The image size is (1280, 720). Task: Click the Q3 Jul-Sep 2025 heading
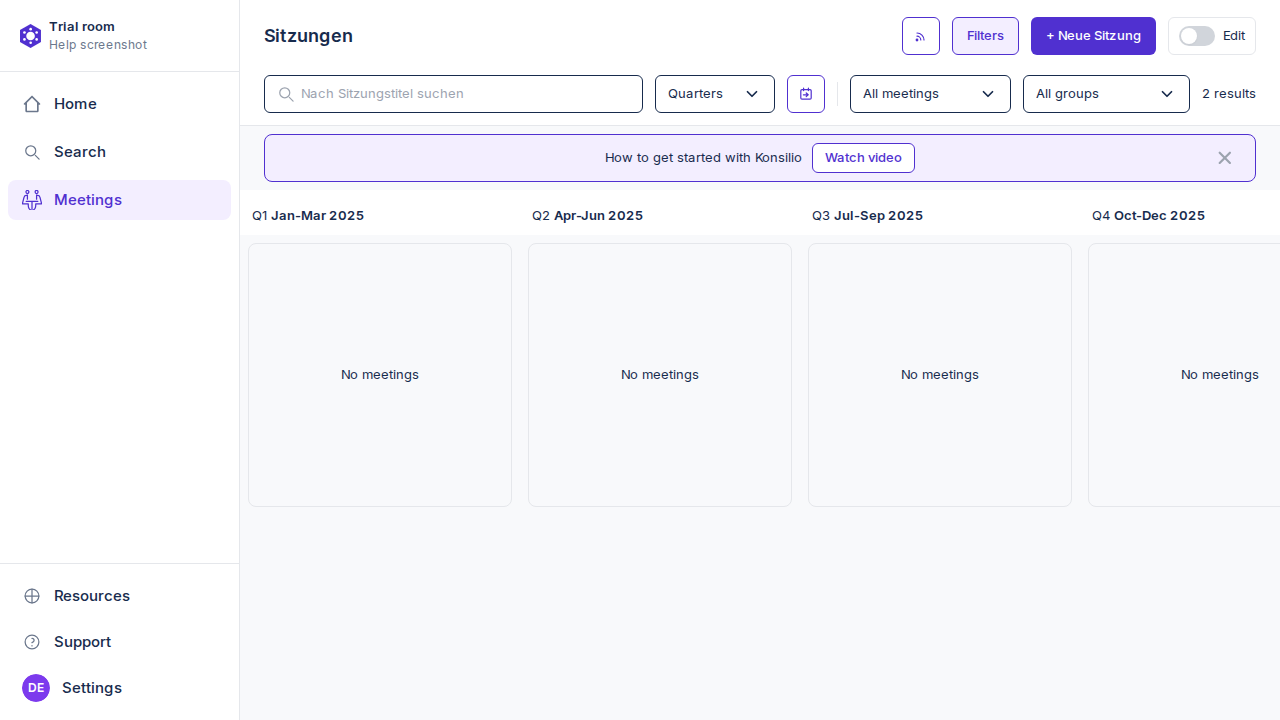tap(867, 216)
